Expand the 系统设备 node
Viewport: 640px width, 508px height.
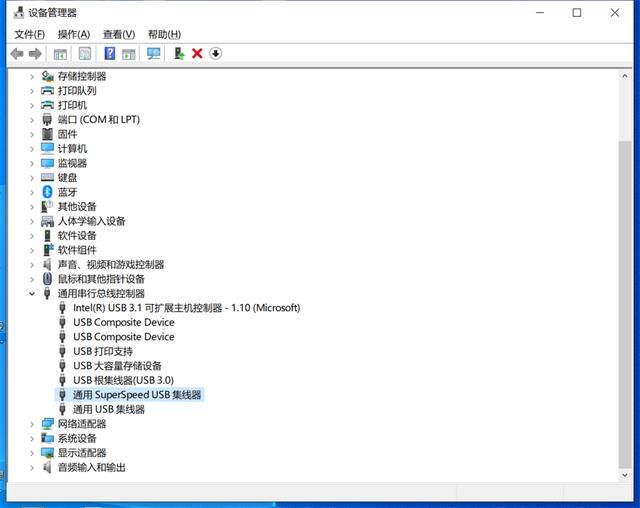[32, 438]
